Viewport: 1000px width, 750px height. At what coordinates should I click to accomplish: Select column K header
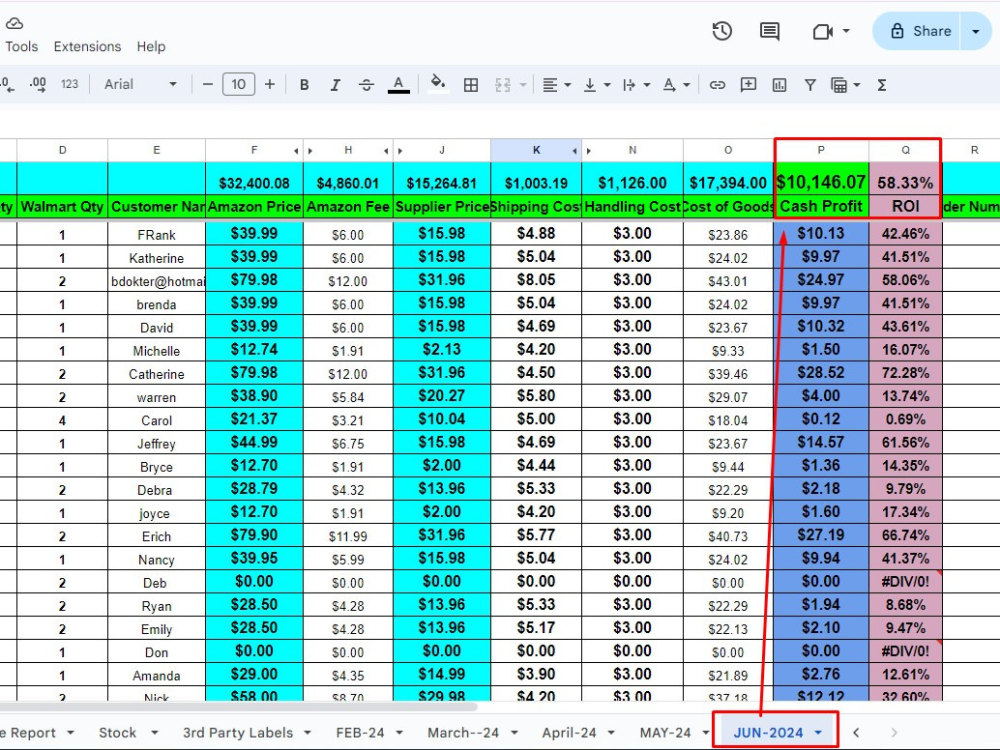pyautogui.click(x=536, y=150)
